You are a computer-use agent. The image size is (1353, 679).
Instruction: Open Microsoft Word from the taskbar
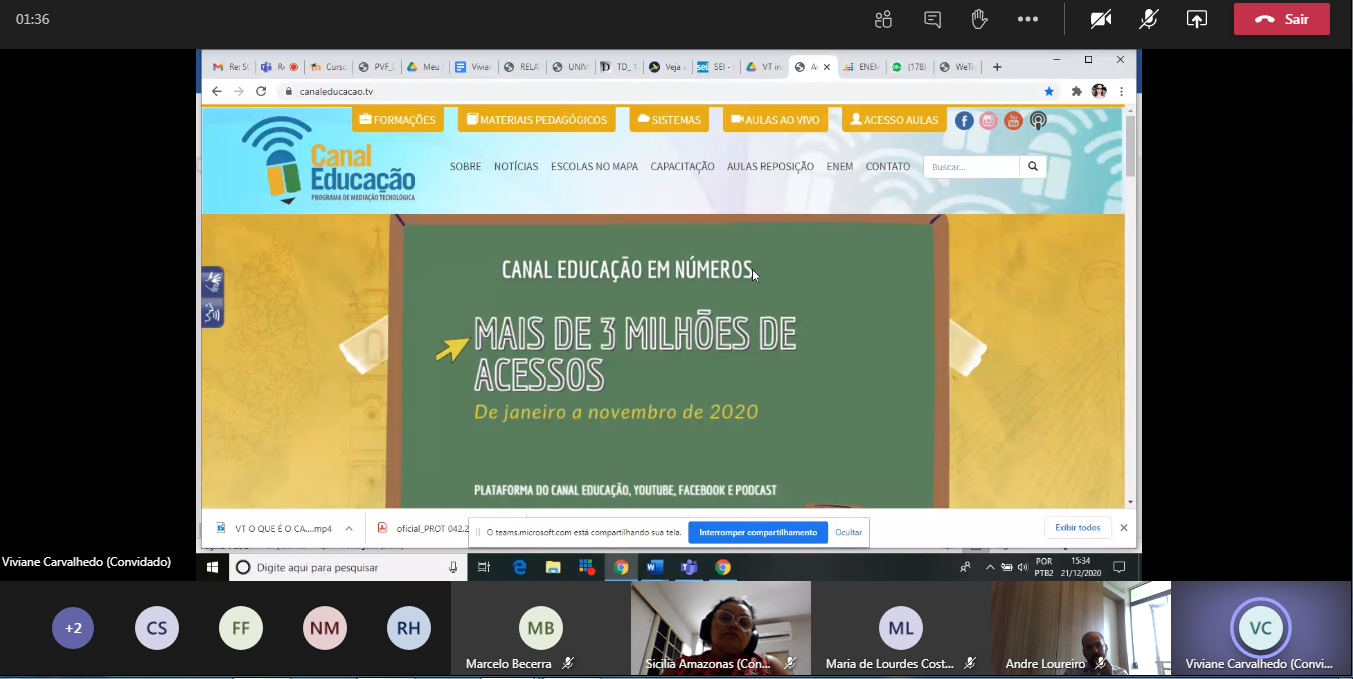pyautogui.click(x=655, y=567)
